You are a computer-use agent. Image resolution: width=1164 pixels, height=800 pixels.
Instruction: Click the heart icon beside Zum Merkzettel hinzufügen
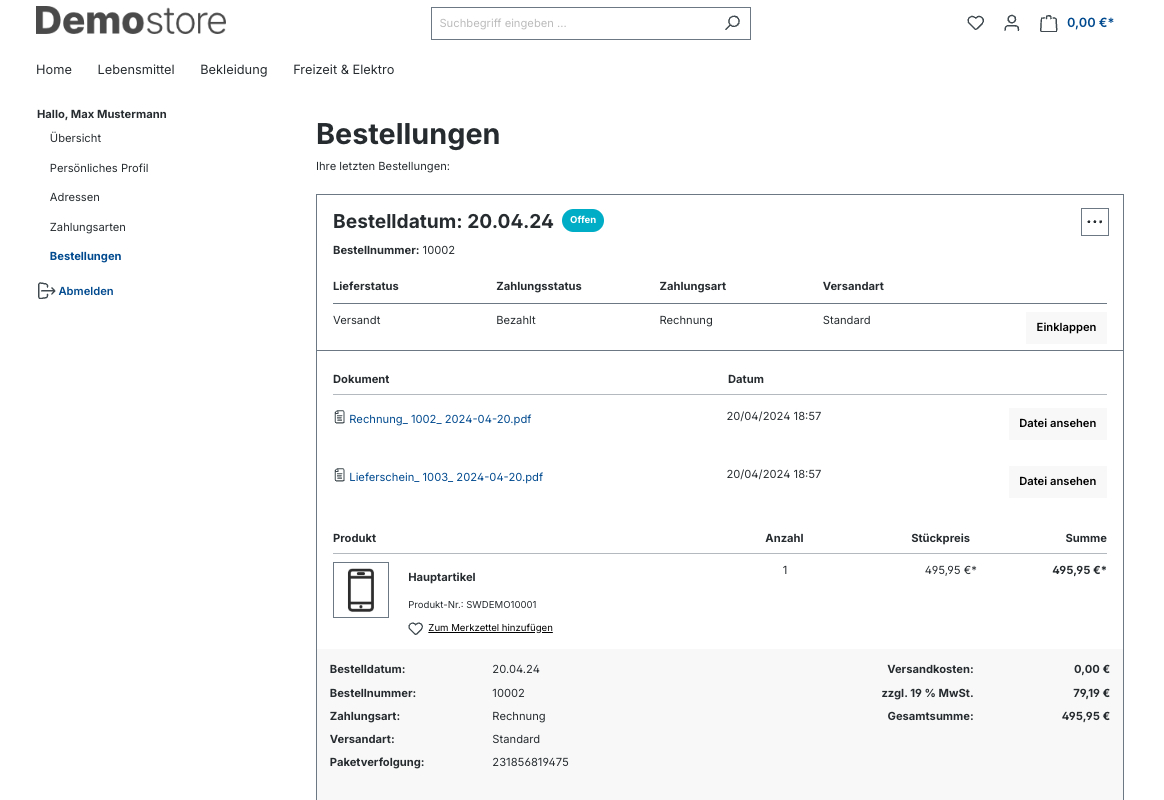click(x=416, y=629)
